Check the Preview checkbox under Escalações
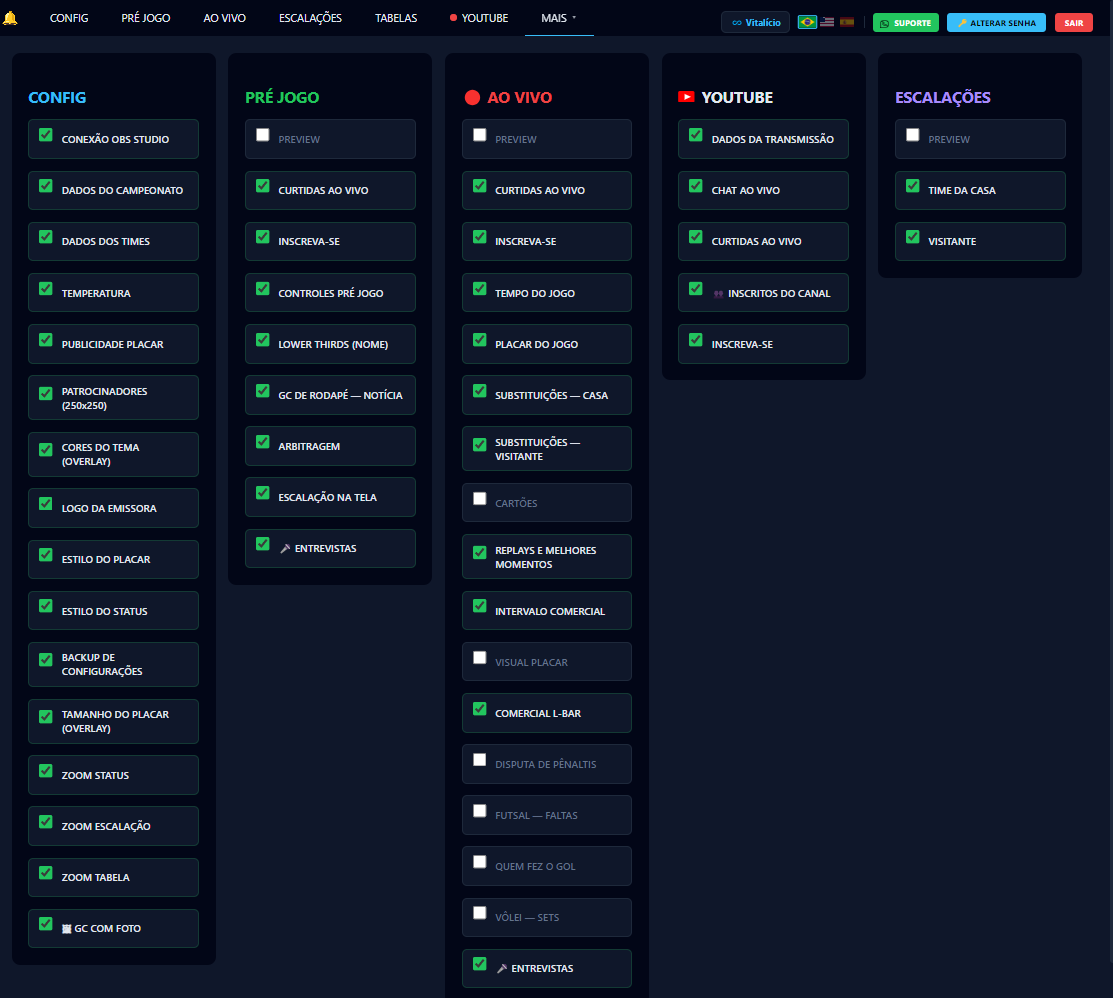The width and height of the screenshot is (1113, 998). (913, 135)
